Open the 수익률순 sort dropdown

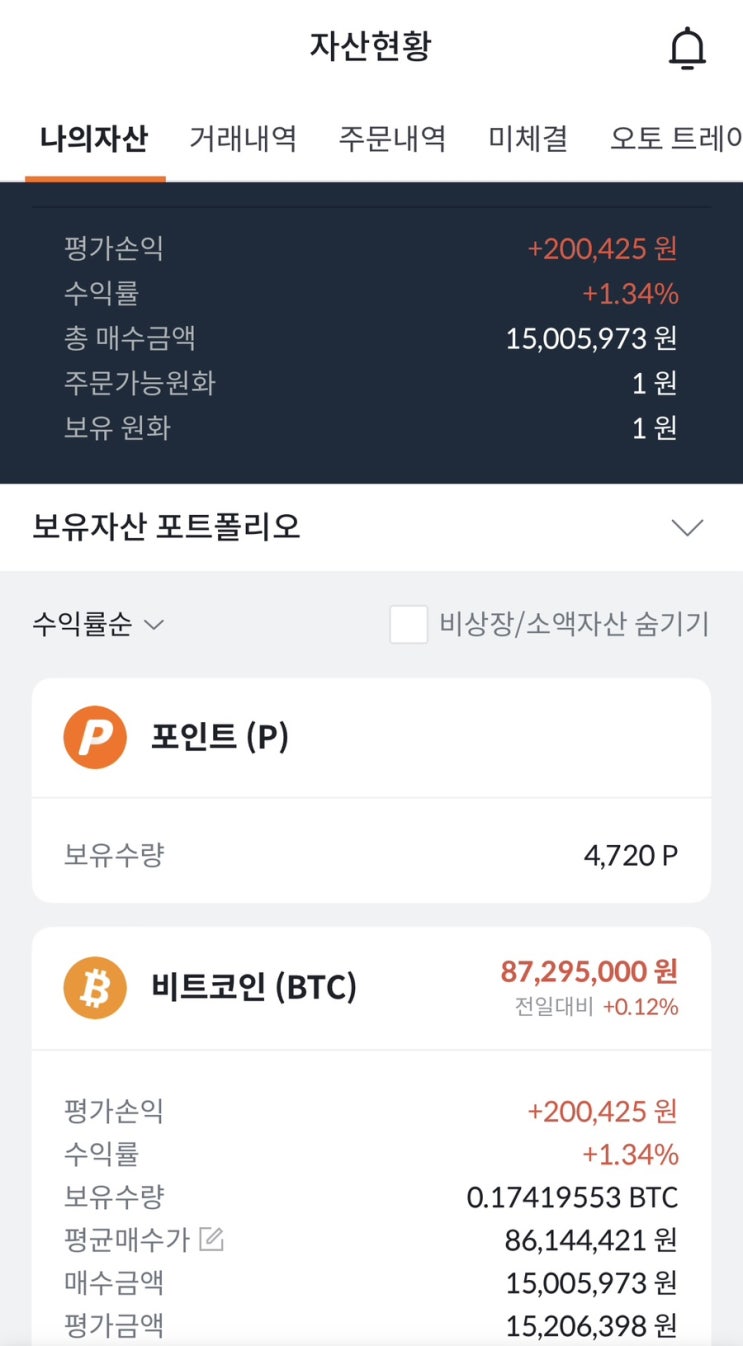[x=97, y=625]
